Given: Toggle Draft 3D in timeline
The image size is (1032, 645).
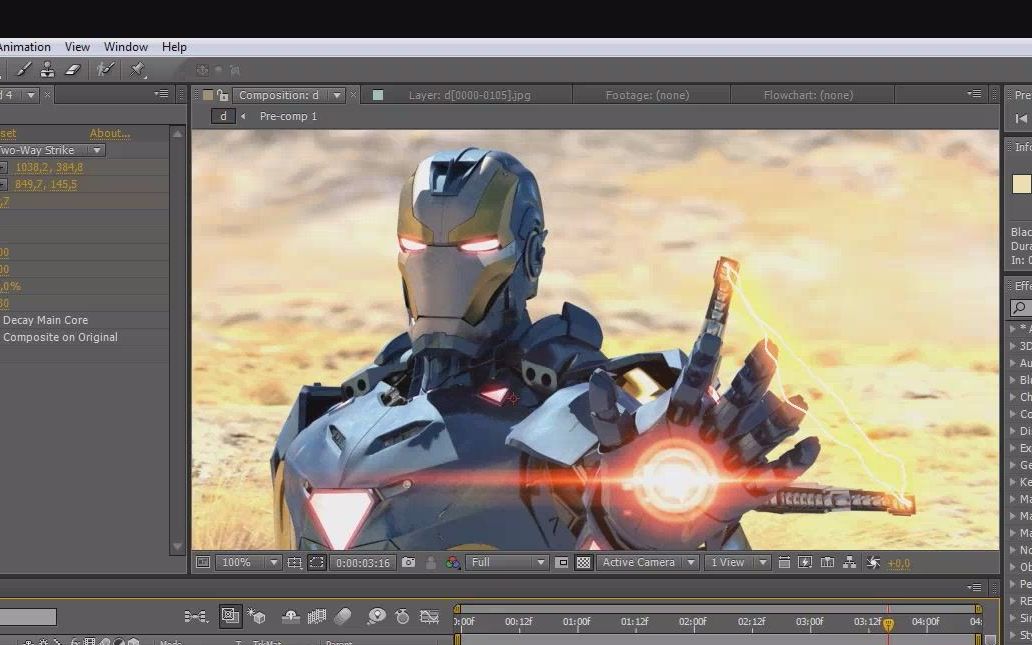Looking at the screenshot, I should click(x=256, y=617).
